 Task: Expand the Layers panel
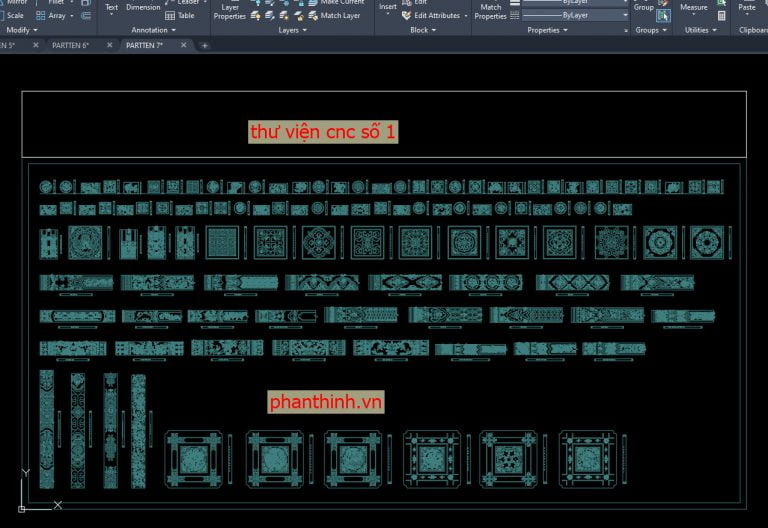(292, 30)
